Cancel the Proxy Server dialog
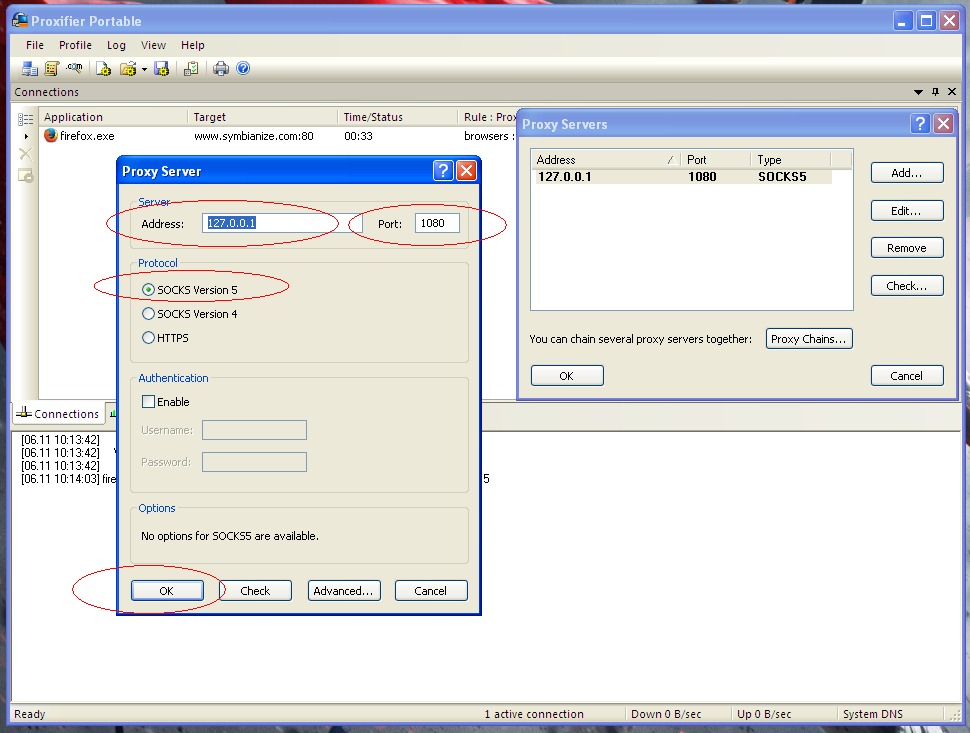This screenshot has height=733, width=970. [431, 591]
